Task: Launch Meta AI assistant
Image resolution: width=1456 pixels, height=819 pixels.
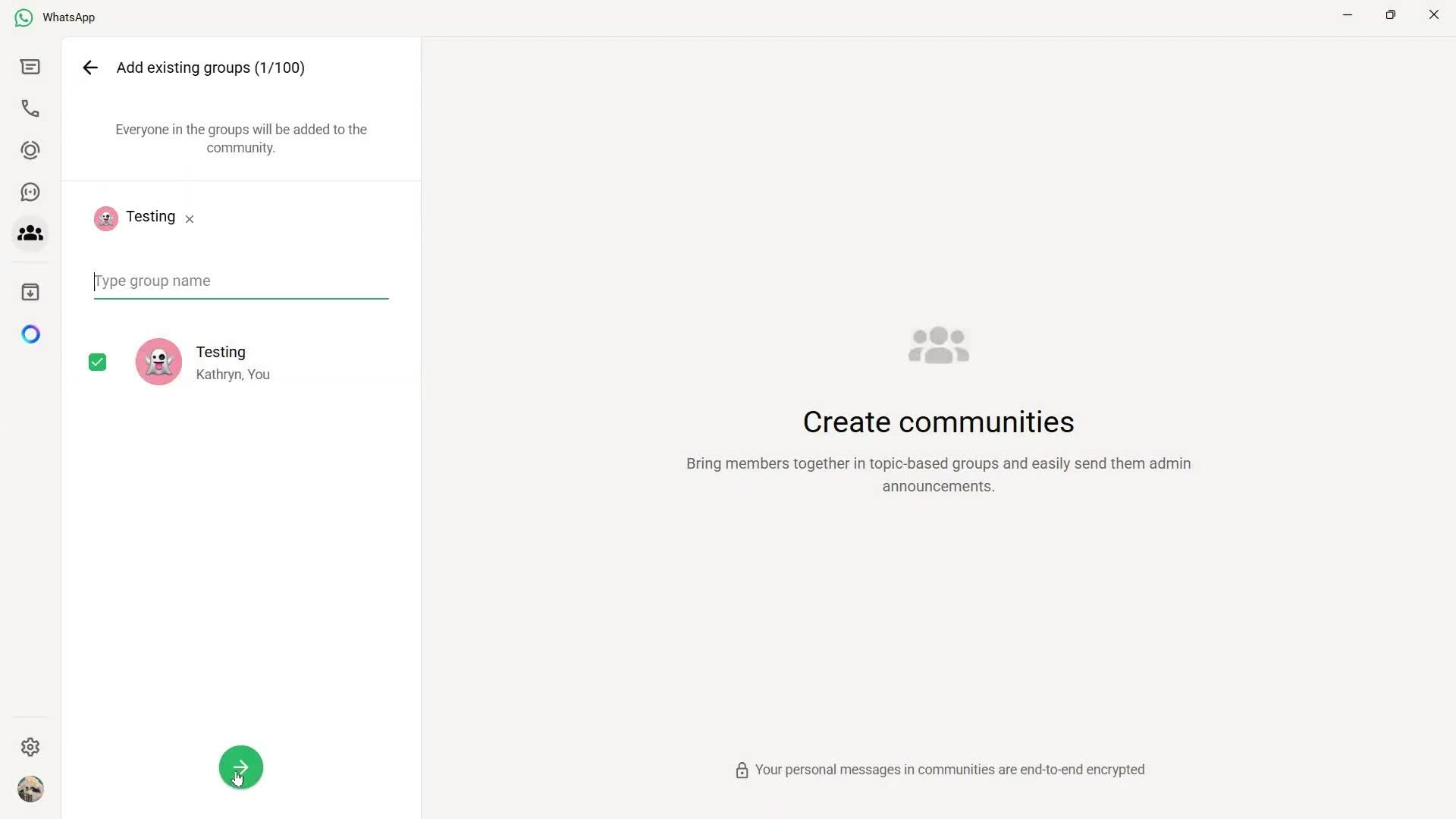Action: coord(30,334)
